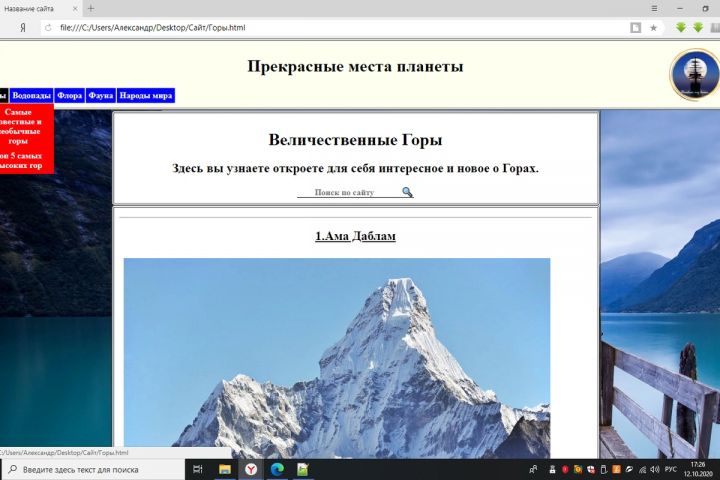
Task: Click the left green download arrow extension
Action: click(x=681, y=28)
